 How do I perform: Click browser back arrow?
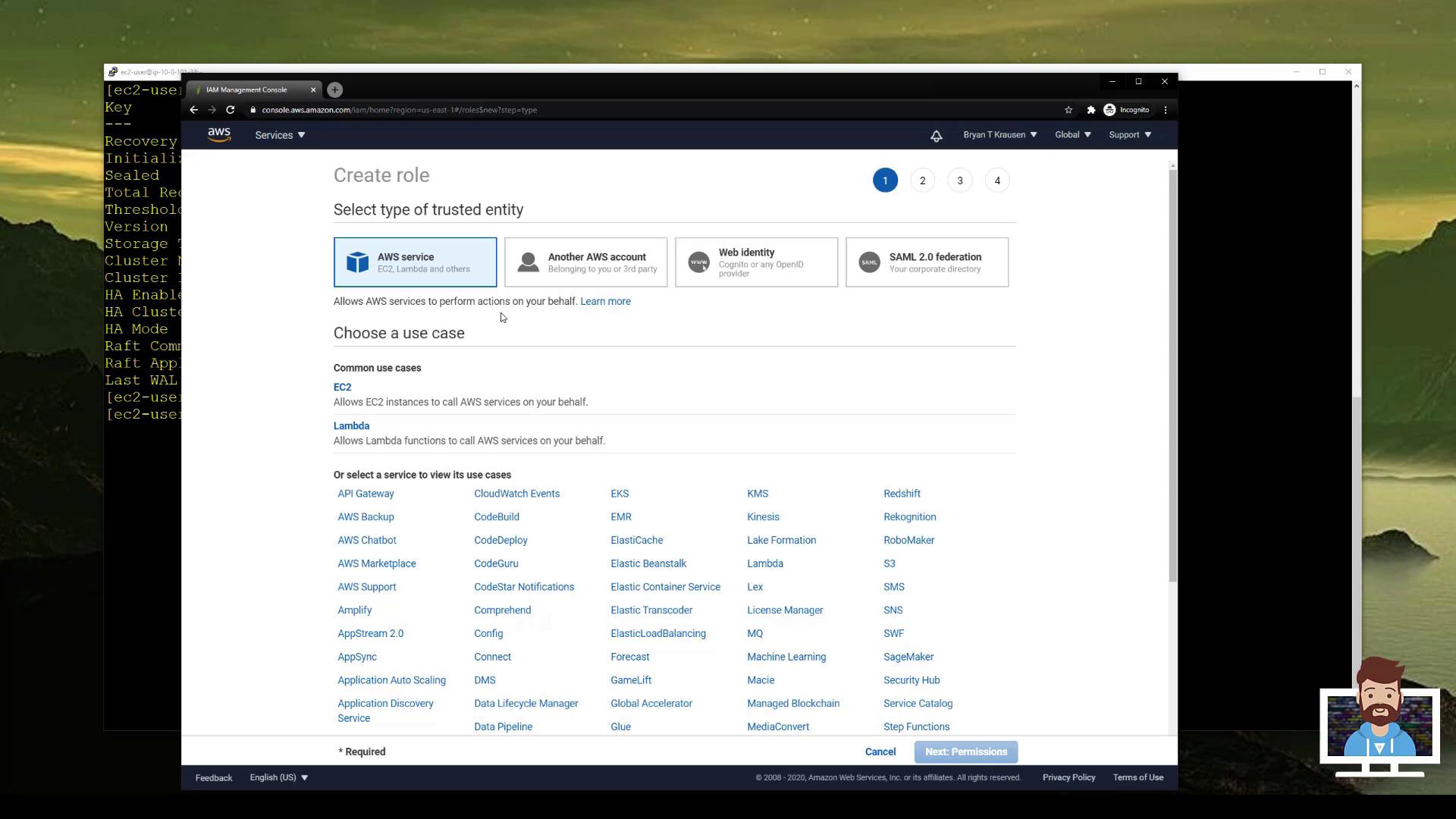point(194,110)
